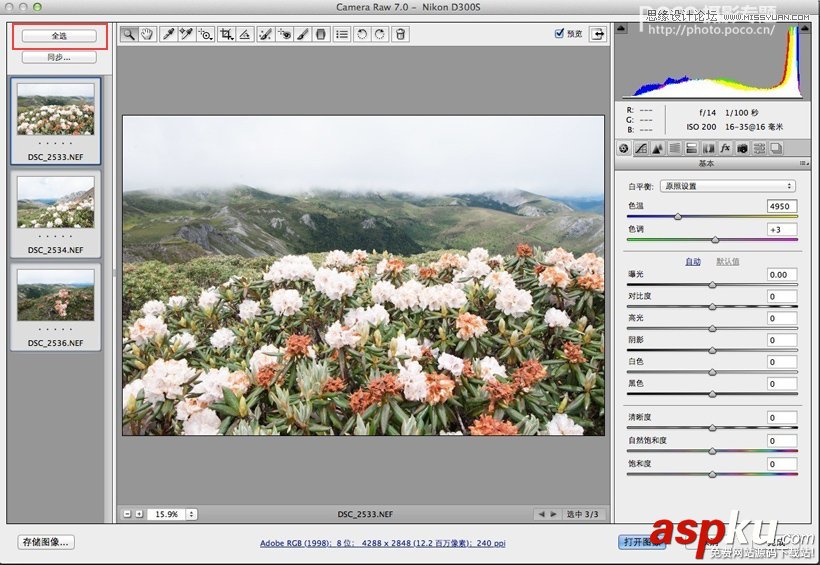Click the 色调 value field +3
The image size is (820, 565).
(782, 230)
